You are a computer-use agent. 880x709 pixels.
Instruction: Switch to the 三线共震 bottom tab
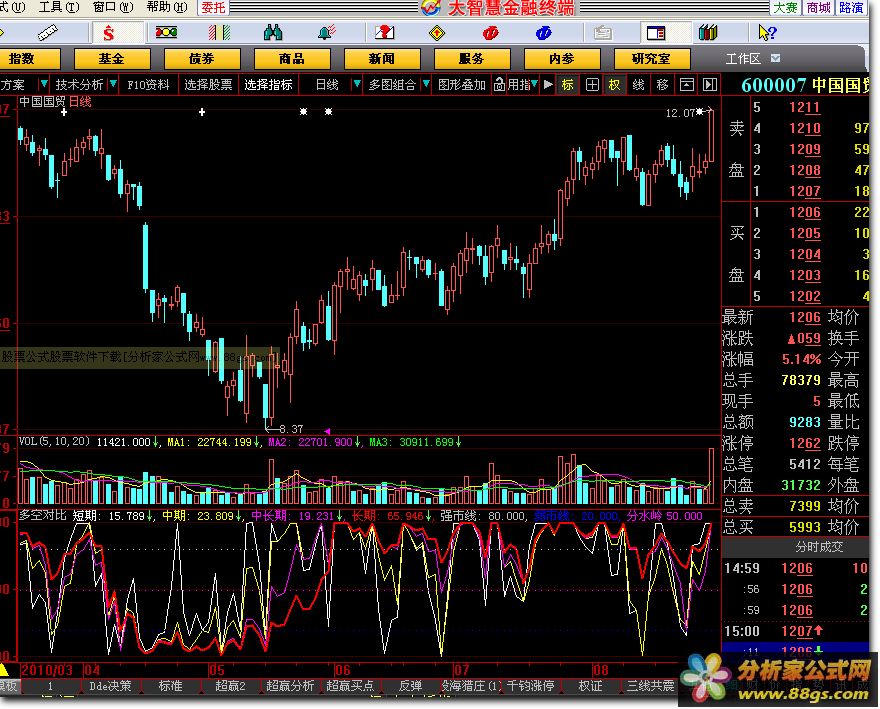[650, 685]
